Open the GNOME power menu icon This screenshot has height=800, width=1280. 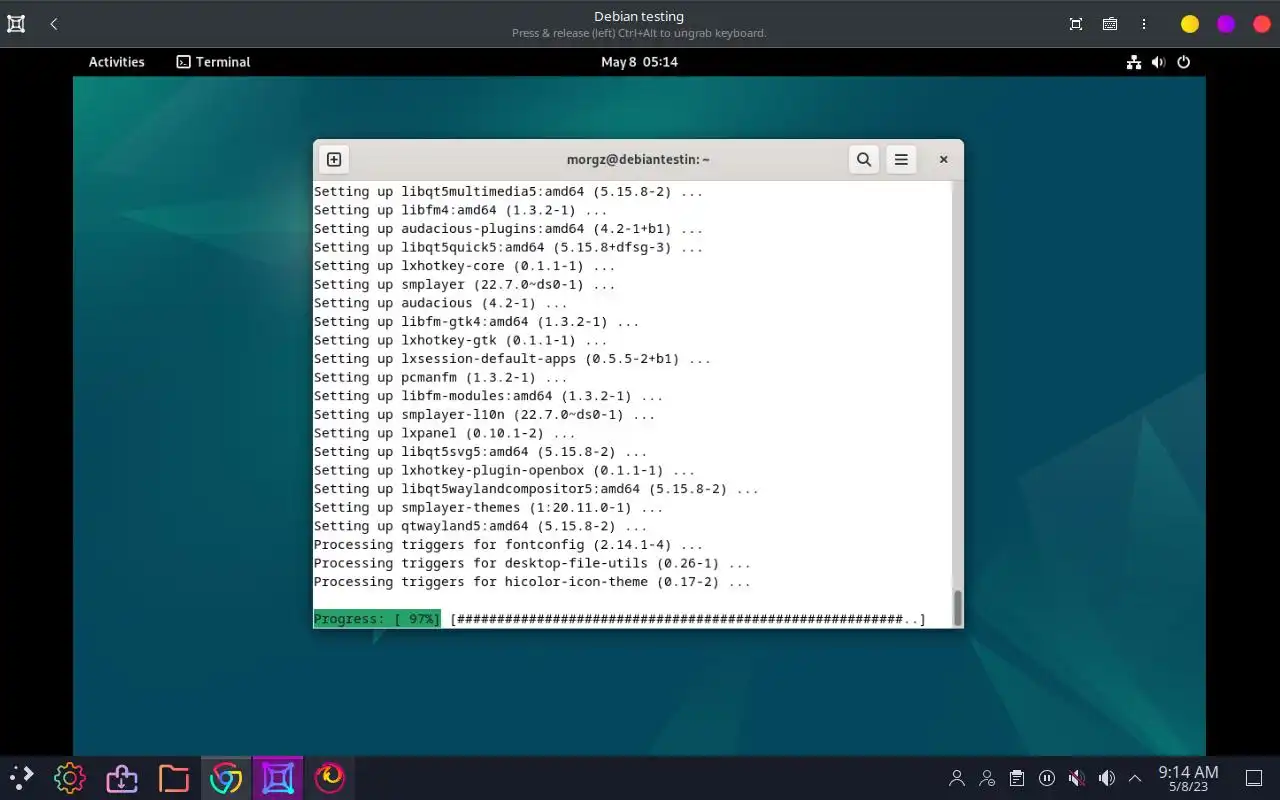click(1184, 62)
